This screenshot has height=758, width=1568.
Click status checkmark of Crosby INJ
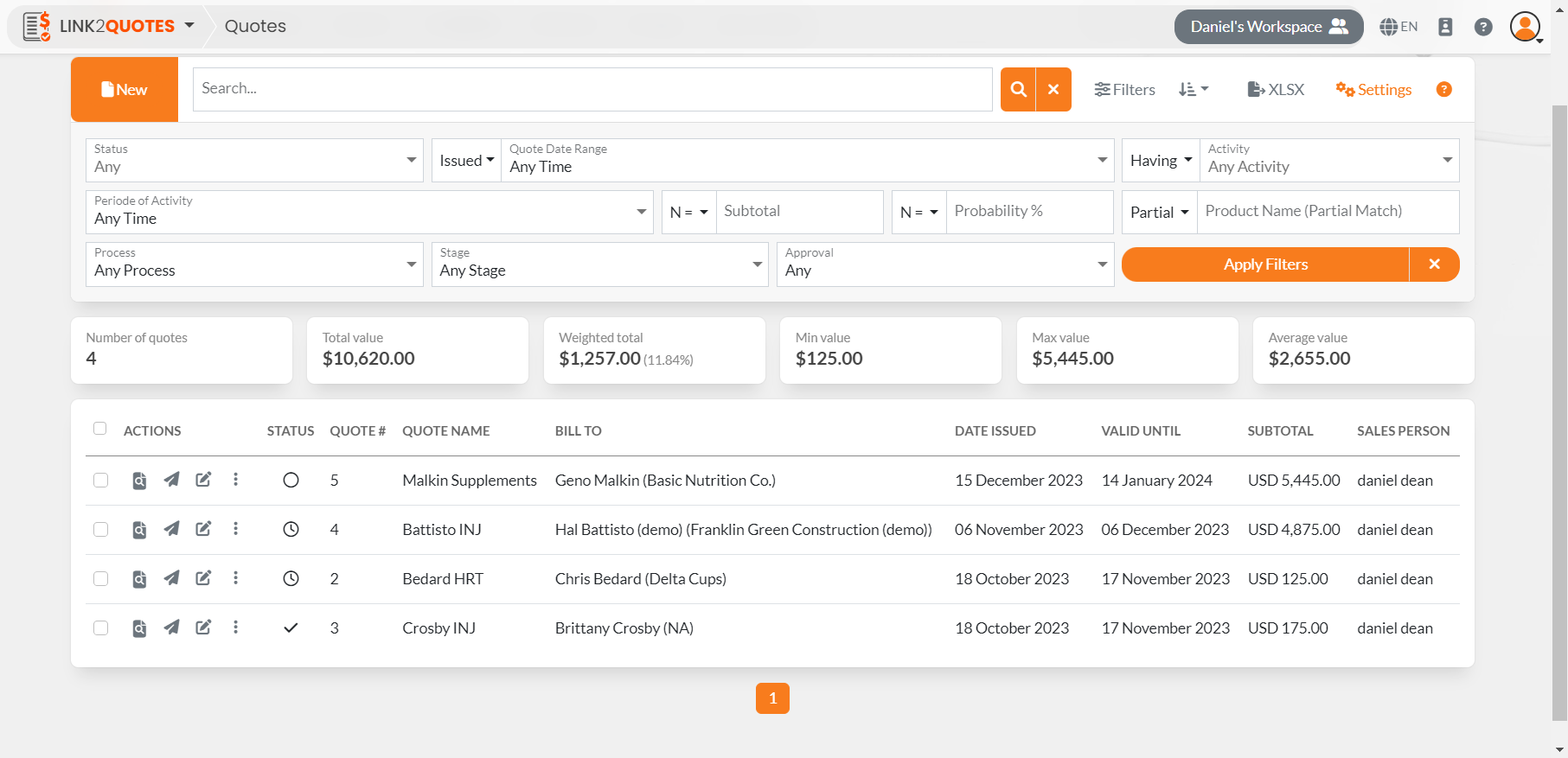coord(291,628)
